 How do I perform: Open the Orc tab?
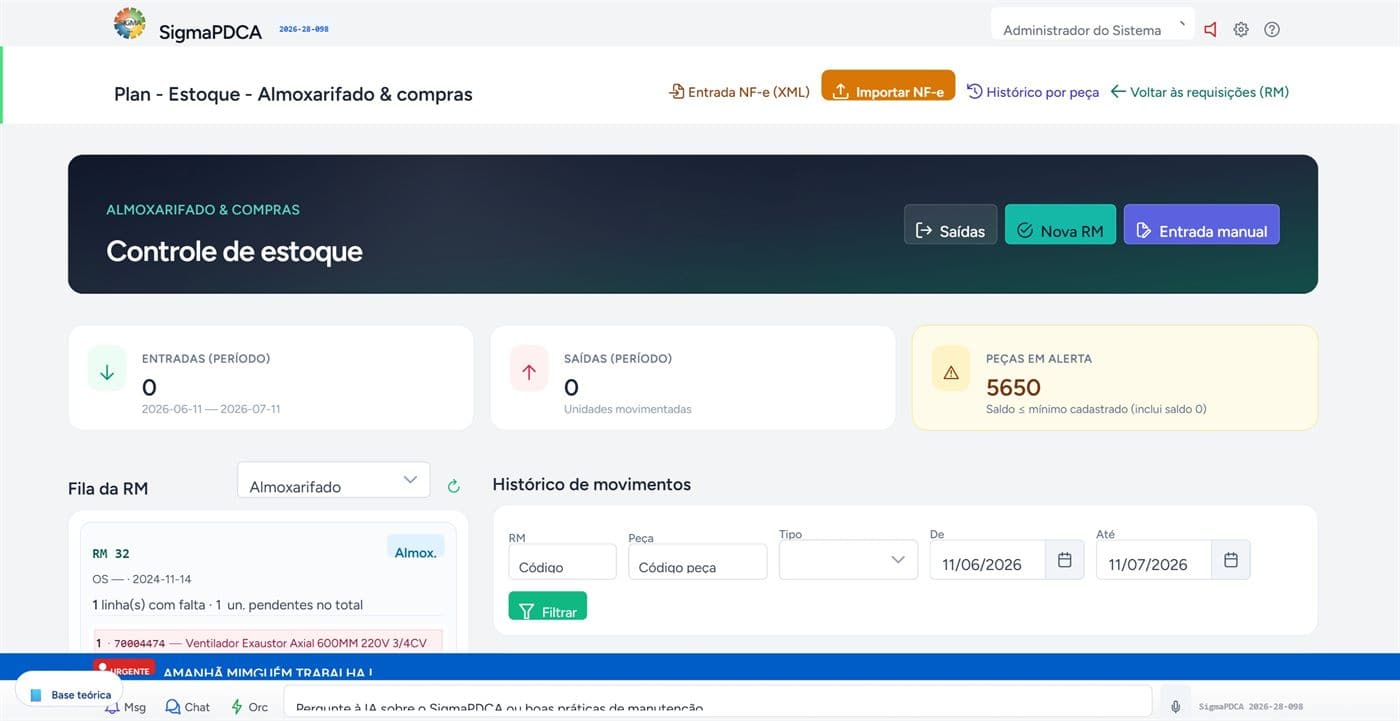(250, 707)
